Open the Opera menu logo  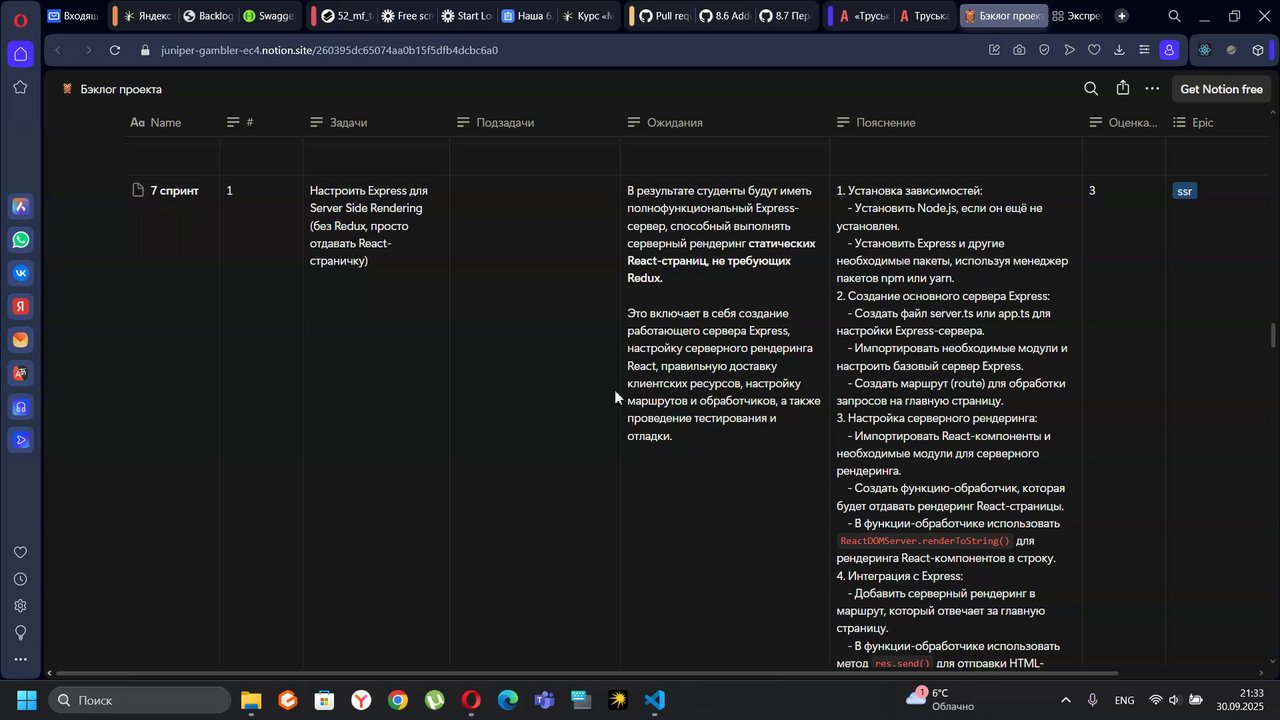pyautogui.click(x=20, y=19)
